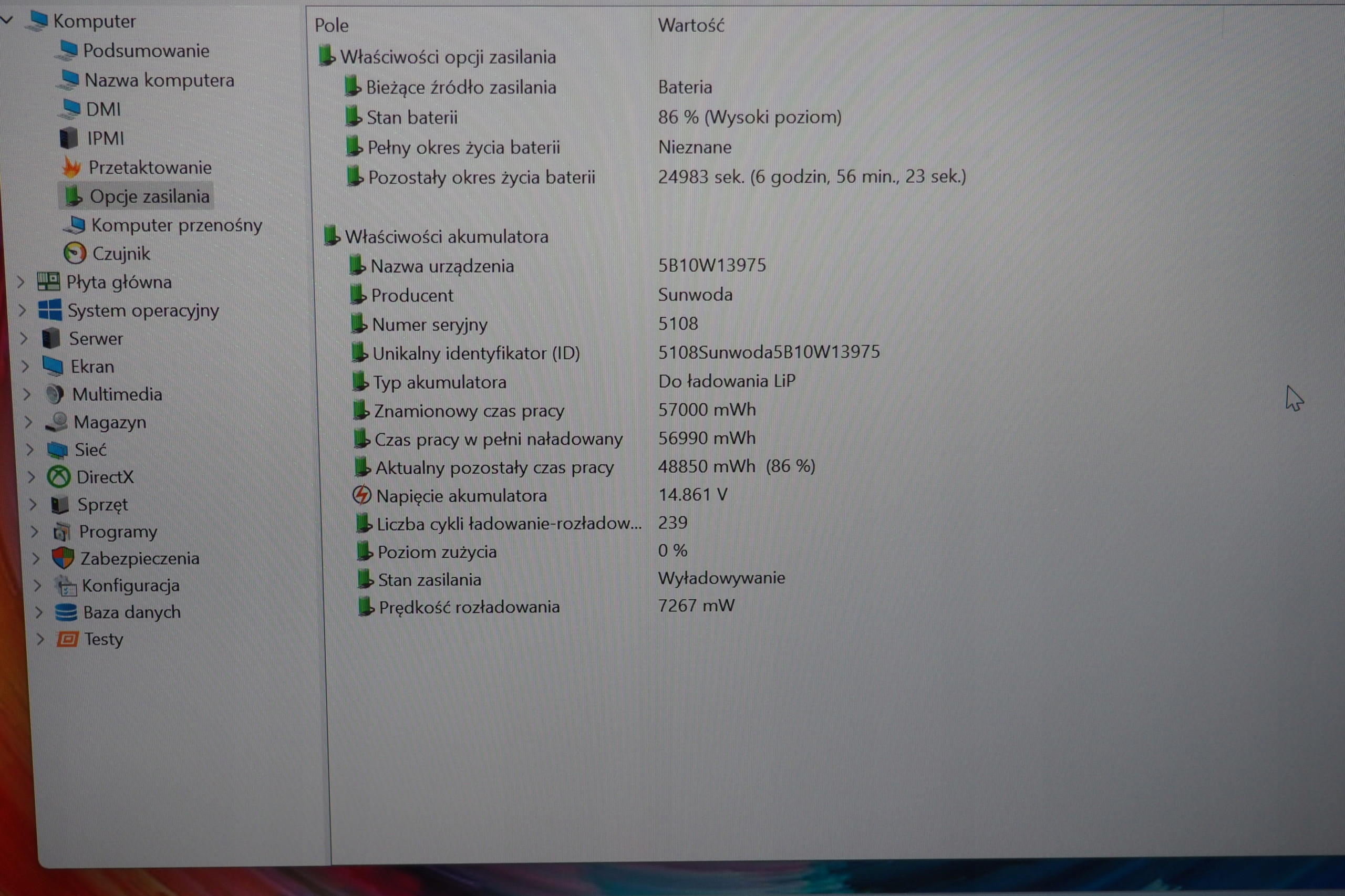The image size is (1345, 896).
Task: Expand the Multimedia tree node
Action: pos(26,394)
